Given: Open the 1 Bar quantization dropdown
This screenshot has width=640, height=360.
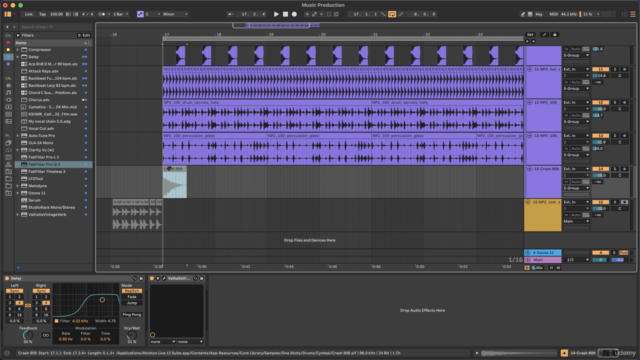Looking at the screenshot, I should click(x=120, y=14).
